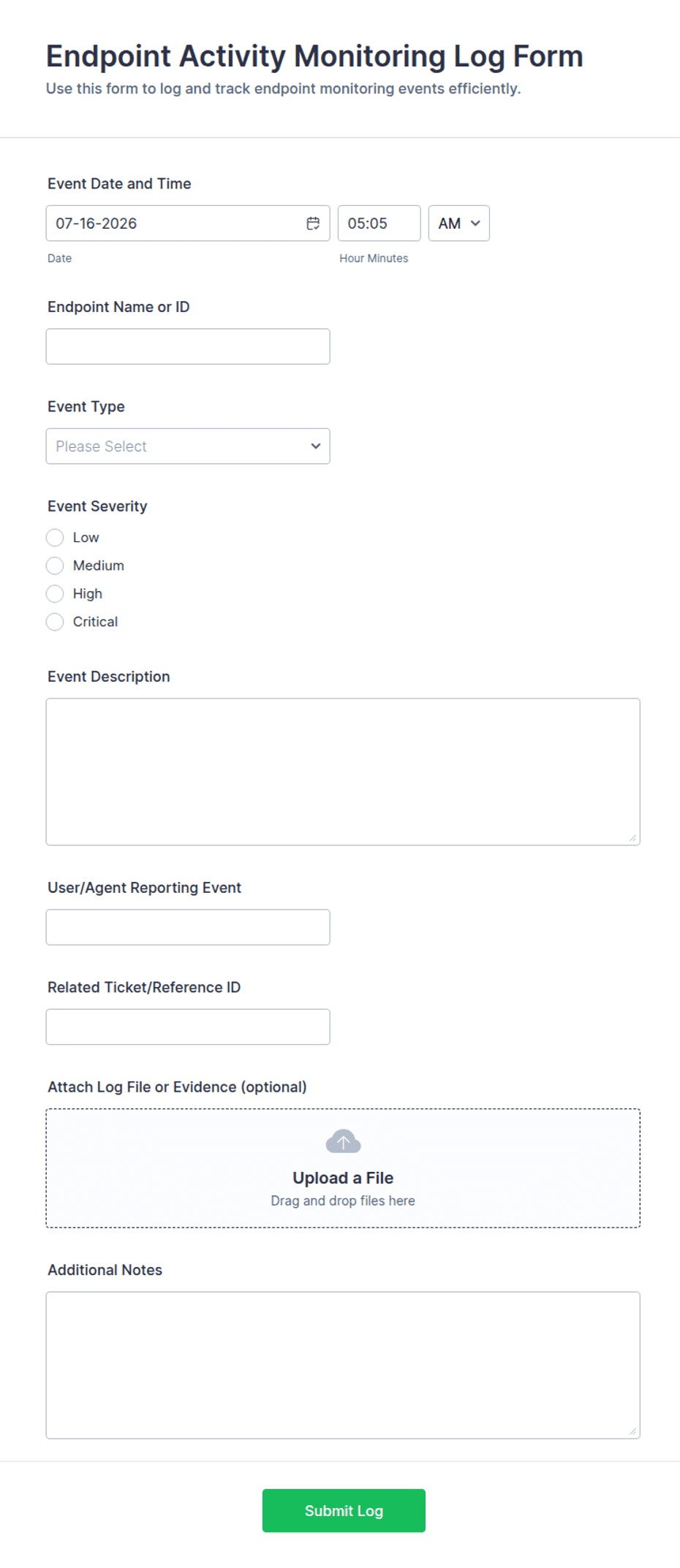The width and height of the screenshot is (680, 1568).
Task: Click into the Event Description textarea
Action: (343, 772)
